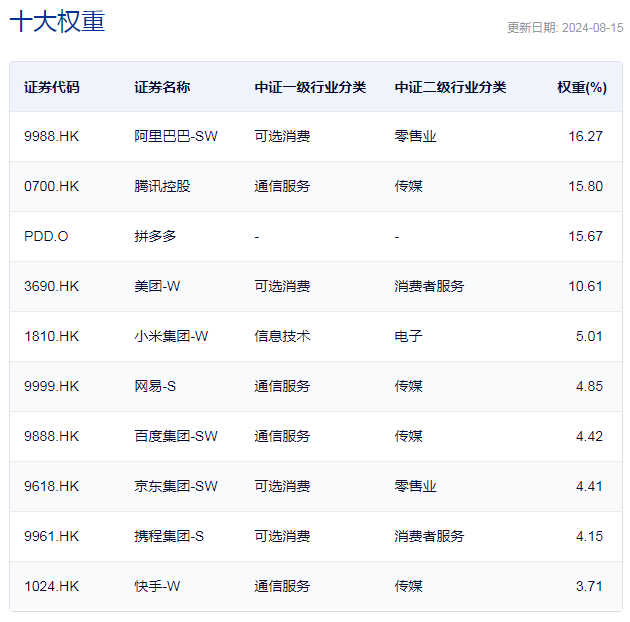This screenshot has height=622, width=630.
Task: Select the code 9961.HK
Action: tap(51, 536)
